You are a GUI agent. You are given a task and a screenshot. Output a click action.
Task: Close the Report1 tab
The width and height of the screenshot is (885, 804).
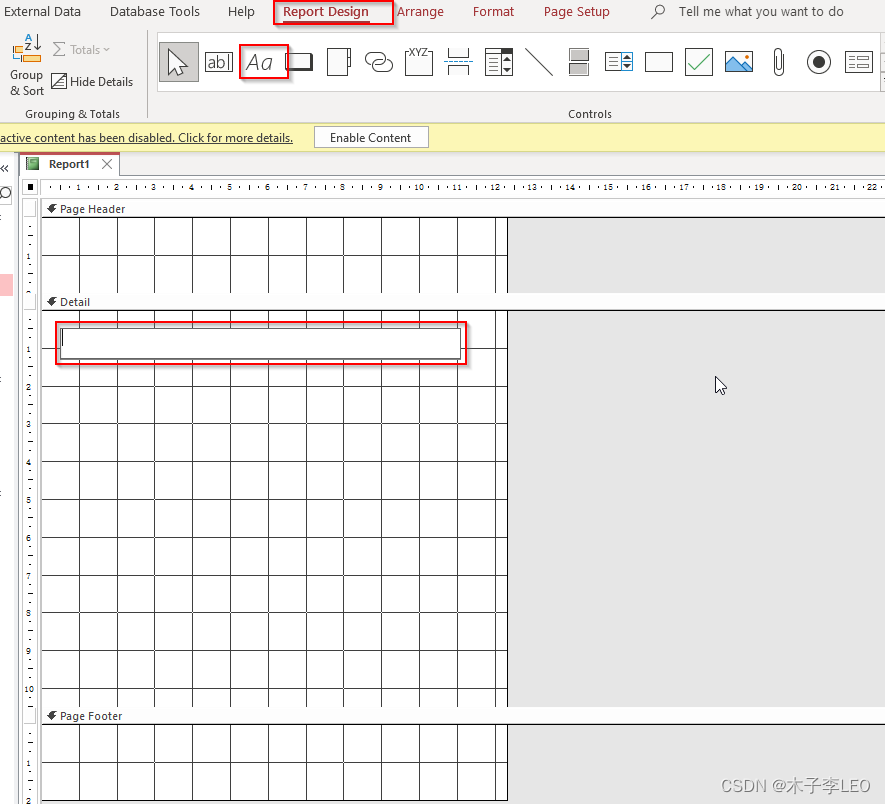[107, 164]
